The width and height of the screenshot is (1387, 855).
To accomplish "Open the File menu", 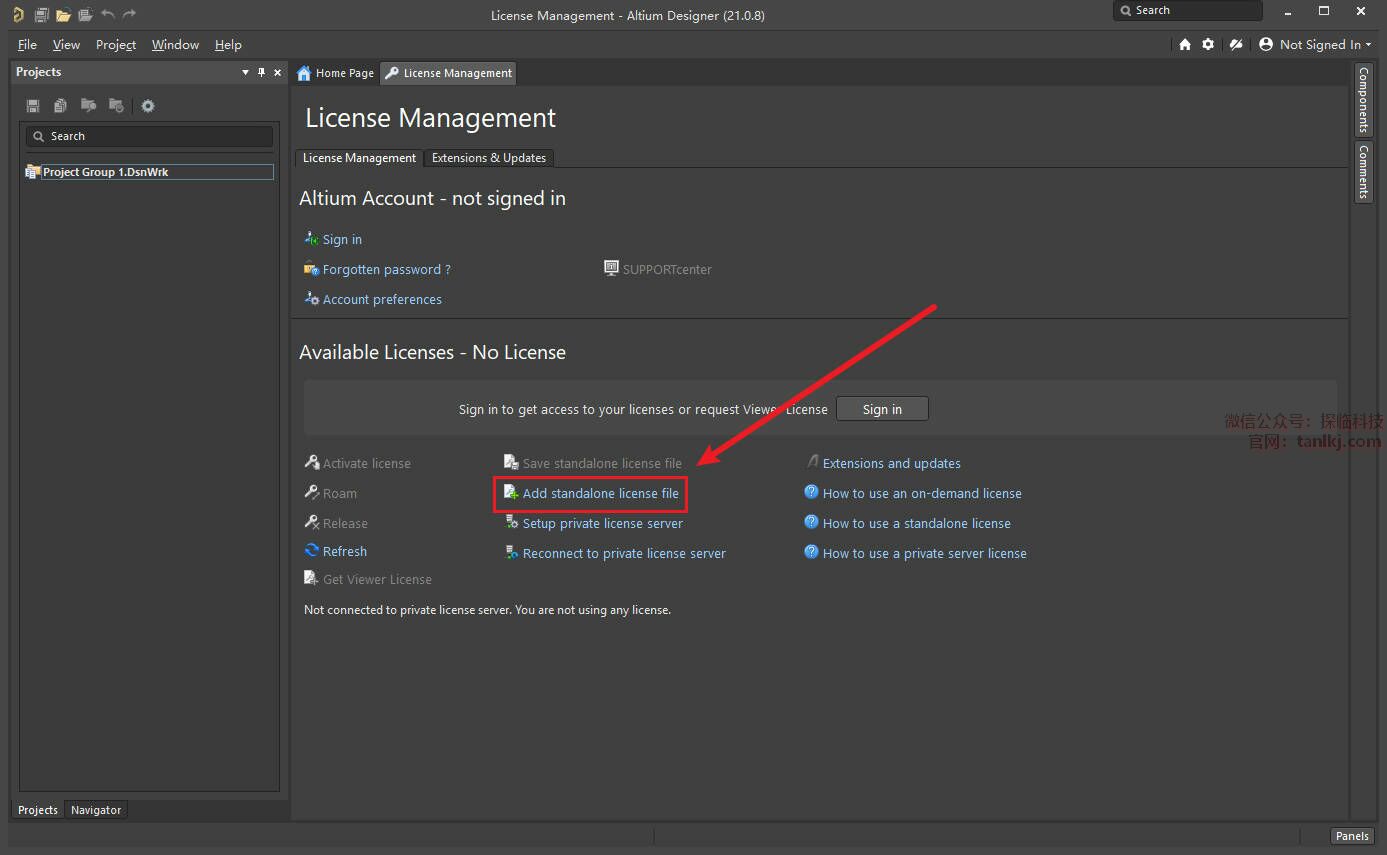I will coord(27,45).
